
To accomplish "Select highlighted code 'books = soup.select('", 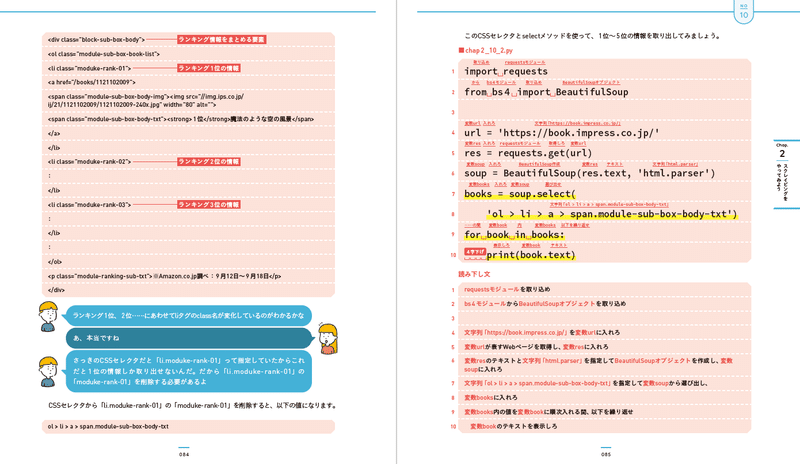I will click(520, 194).
